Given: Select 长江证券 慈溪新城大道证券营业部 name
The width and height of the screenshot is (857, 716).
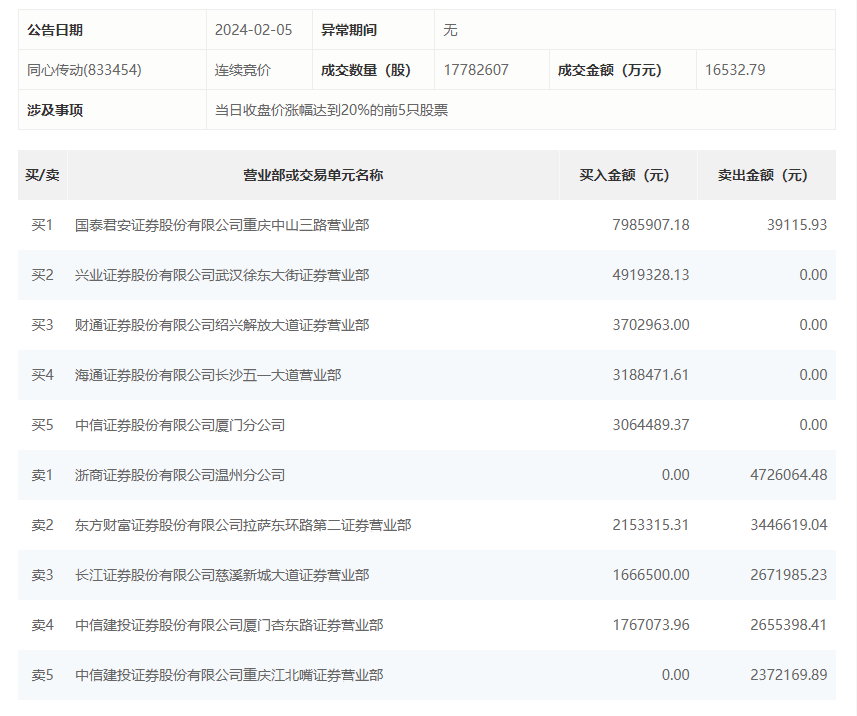Looking at the screenshot, I should [222, 575].
